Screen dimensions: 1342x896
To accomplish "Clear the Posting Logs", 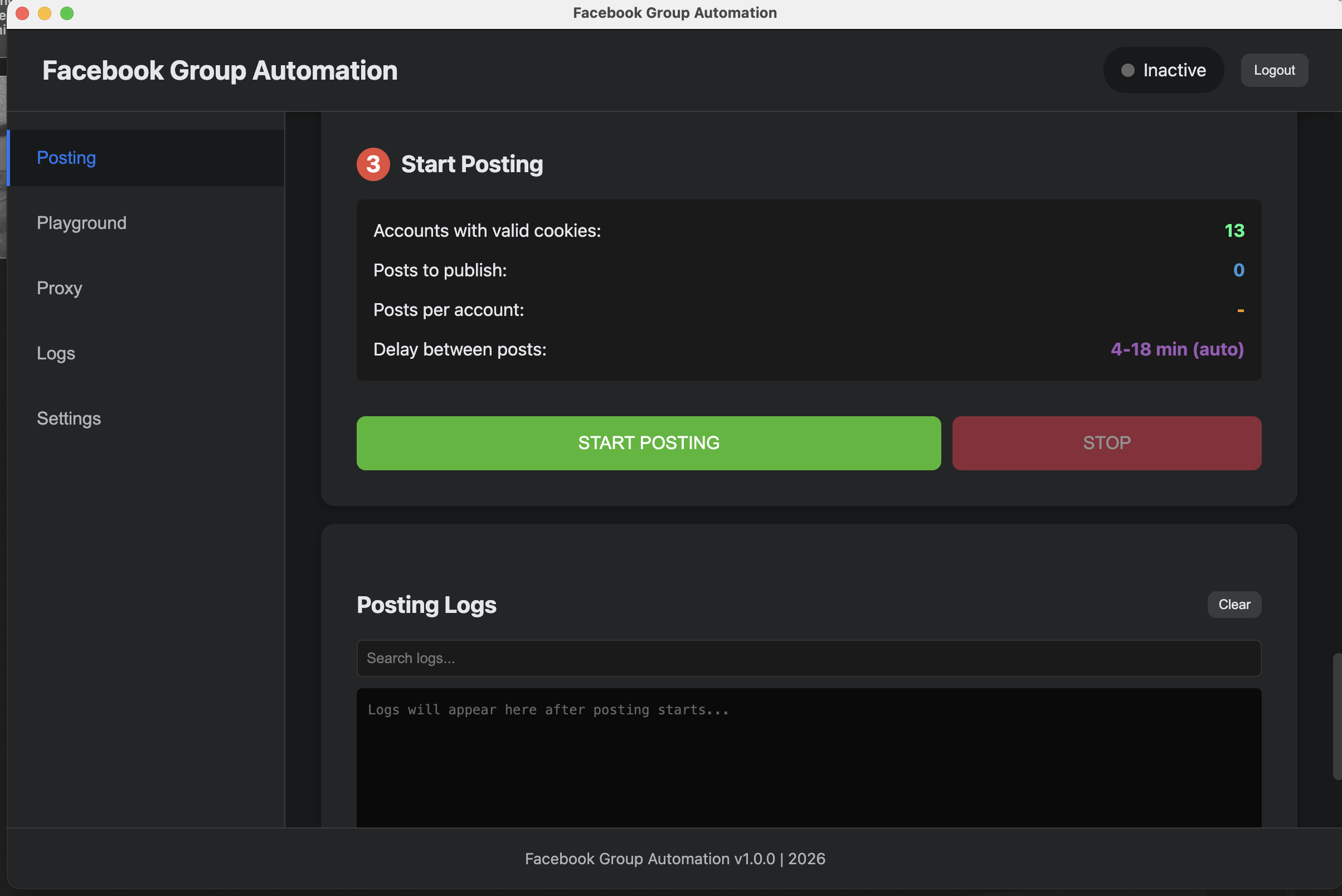I will (1234, 604).
